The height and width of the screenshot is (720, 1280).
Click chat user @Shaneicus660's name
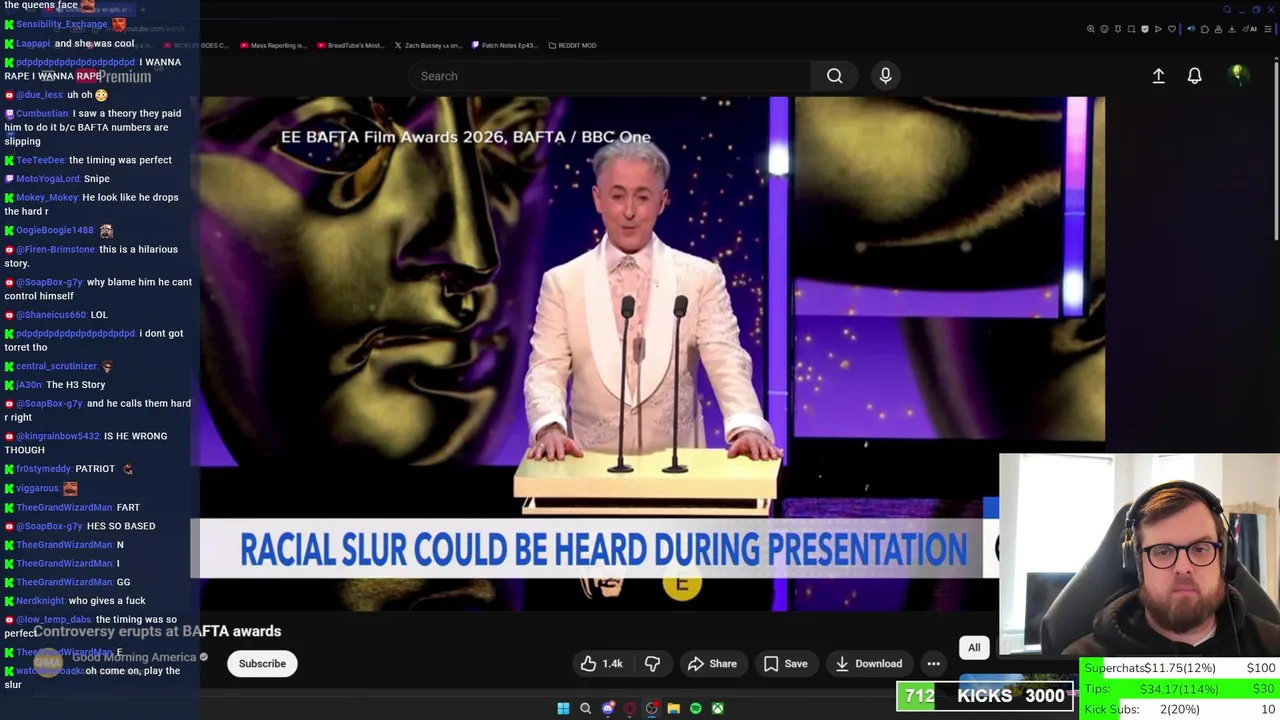click(51, 315)
